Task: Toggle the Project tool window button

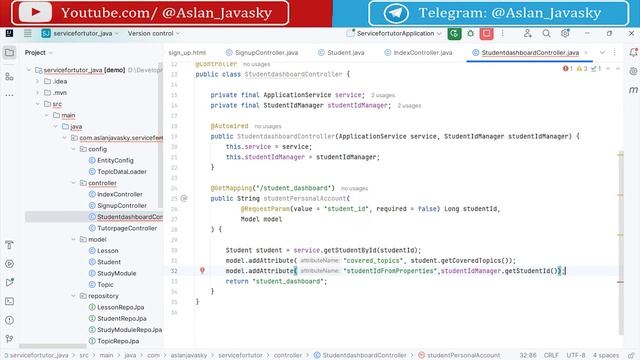Action: (x=9, y=53)
